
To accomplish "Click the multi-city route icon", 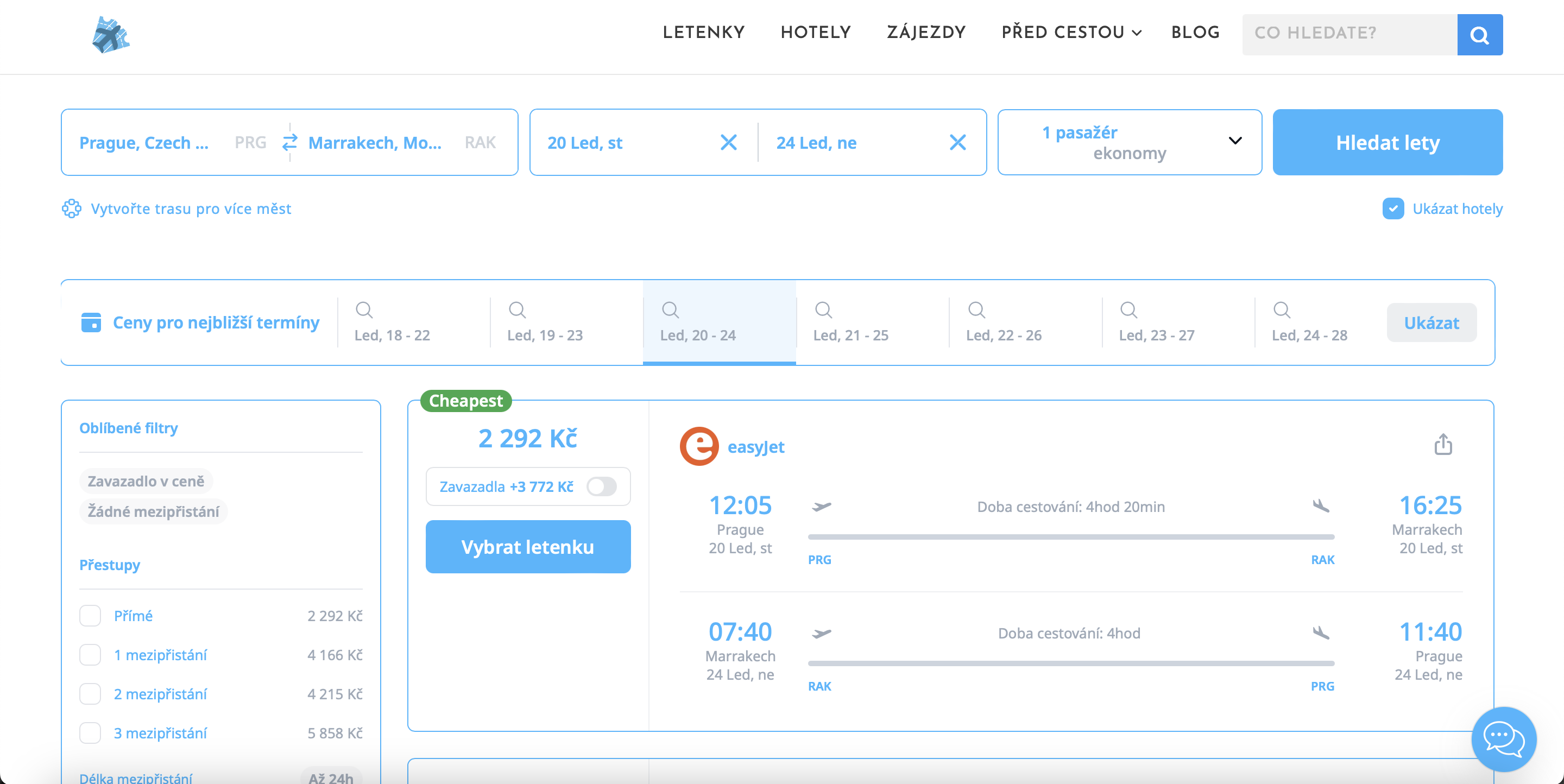I will point(72,208).
